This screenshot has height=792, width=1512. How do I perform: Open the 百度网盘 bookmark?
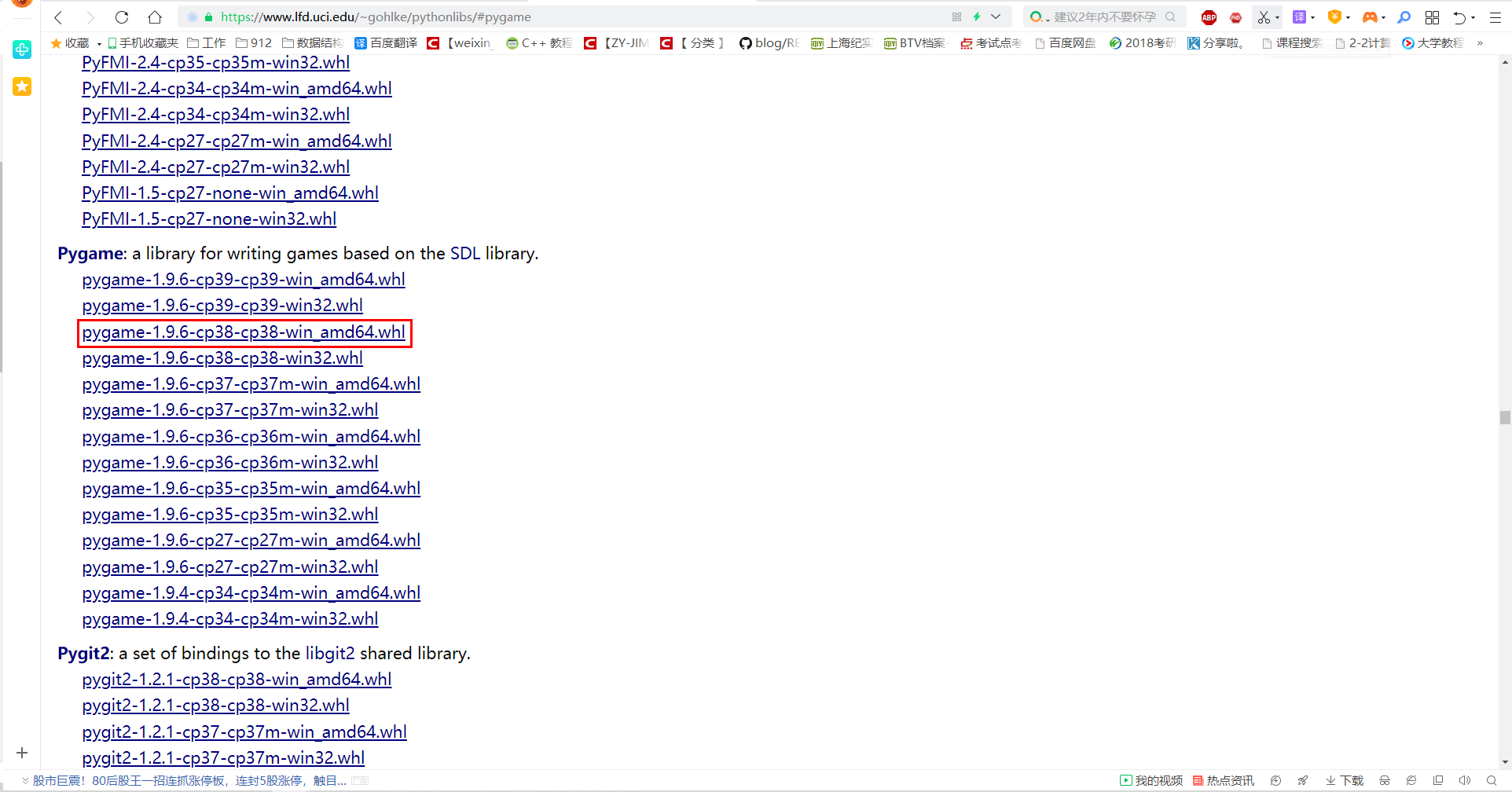click(1065, 43)
